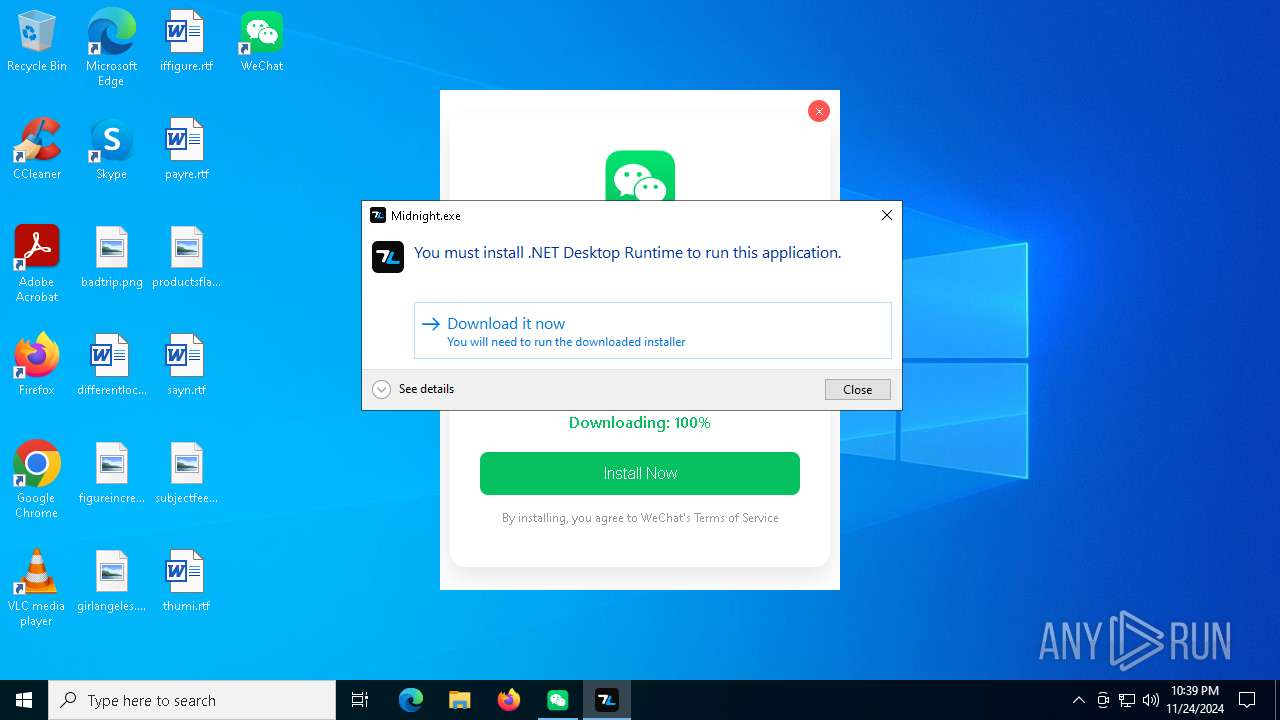Click the 'Downloading: 100%' status text
The width and height of the screenshot is (1280, 720).
coord(640,423)
